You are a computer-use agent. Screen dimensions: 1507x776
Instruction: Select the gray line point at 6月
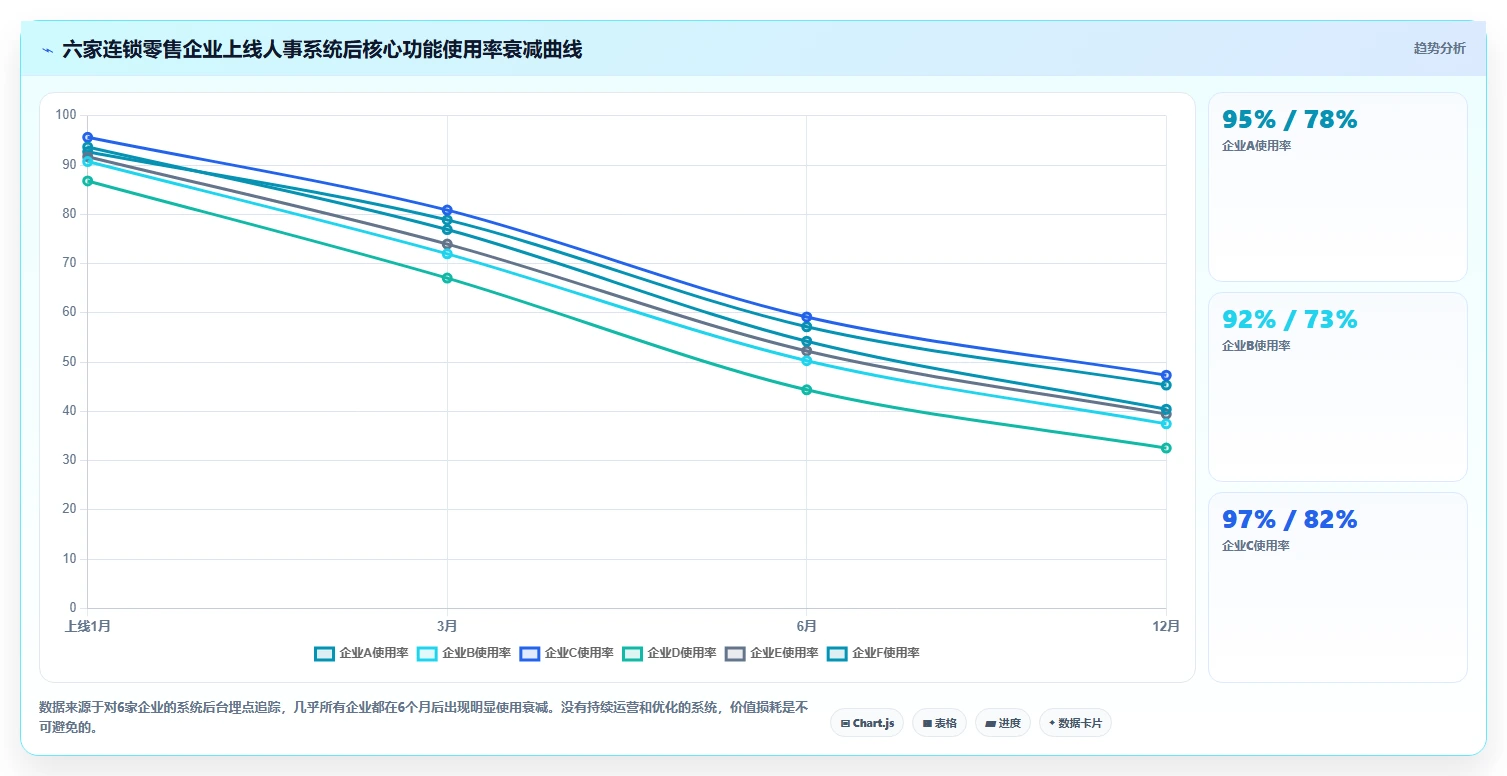[806, 351]
